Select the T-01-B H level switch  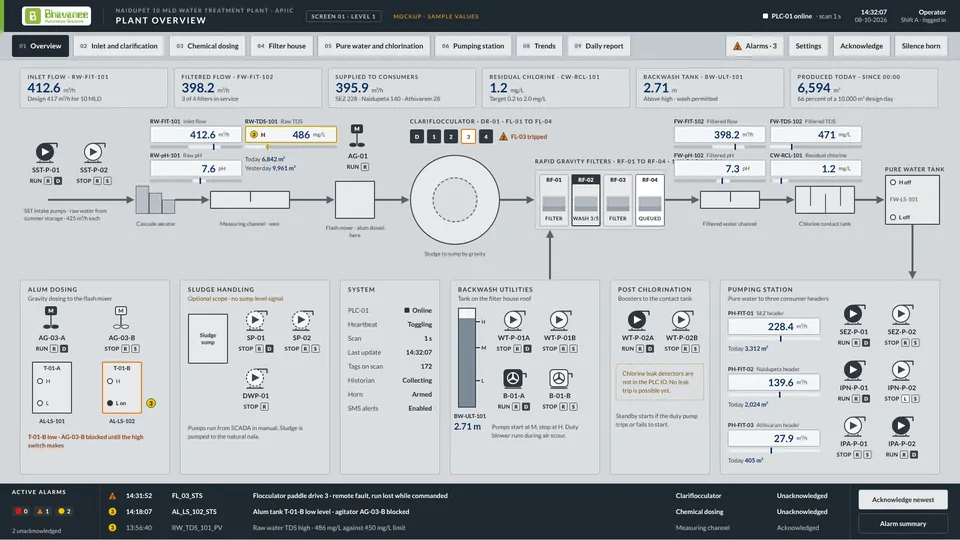click(110, 381)
